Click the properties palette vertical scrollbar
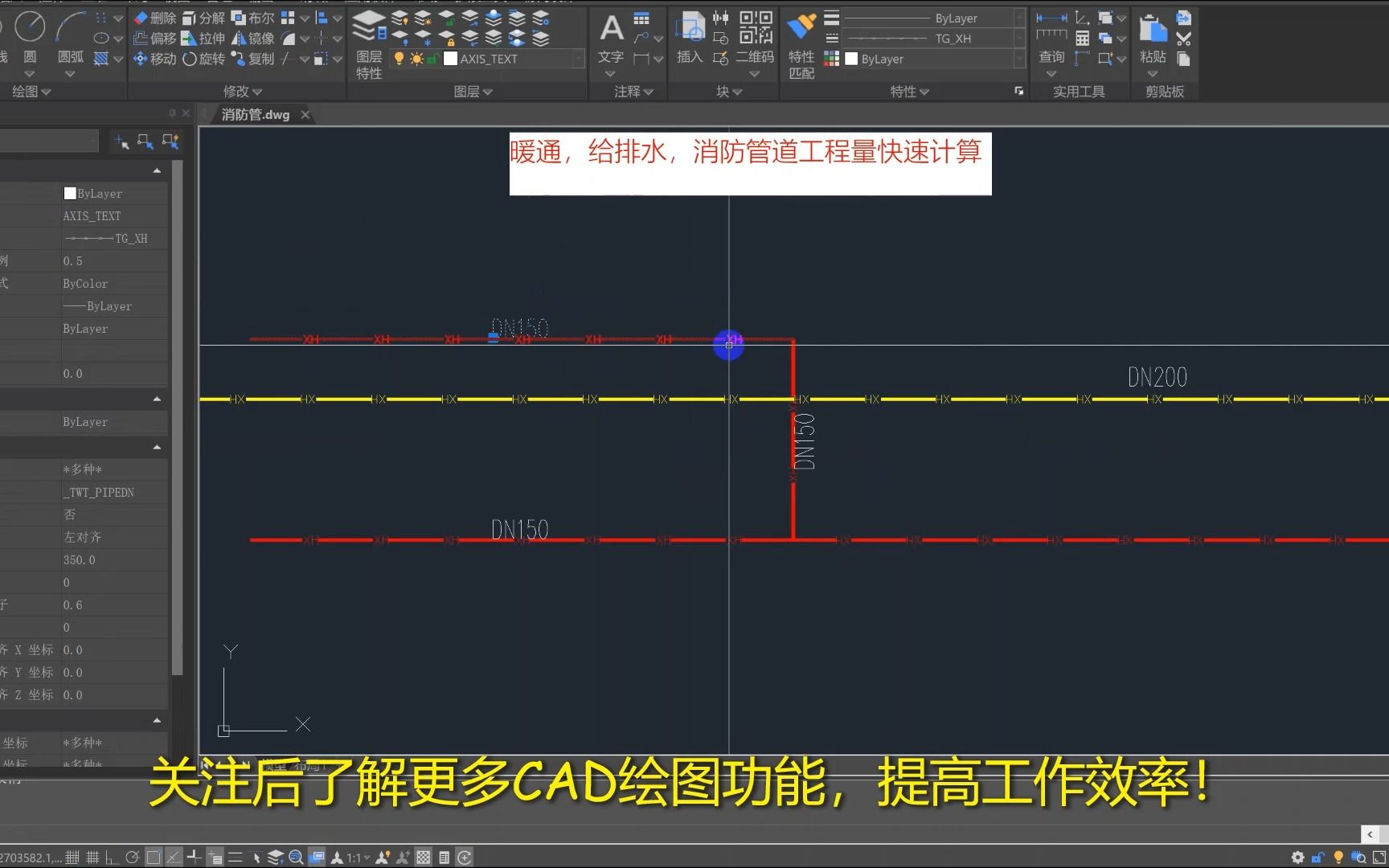The height and width of the screenshot is (868, 1389). click(x=177, y=418)
